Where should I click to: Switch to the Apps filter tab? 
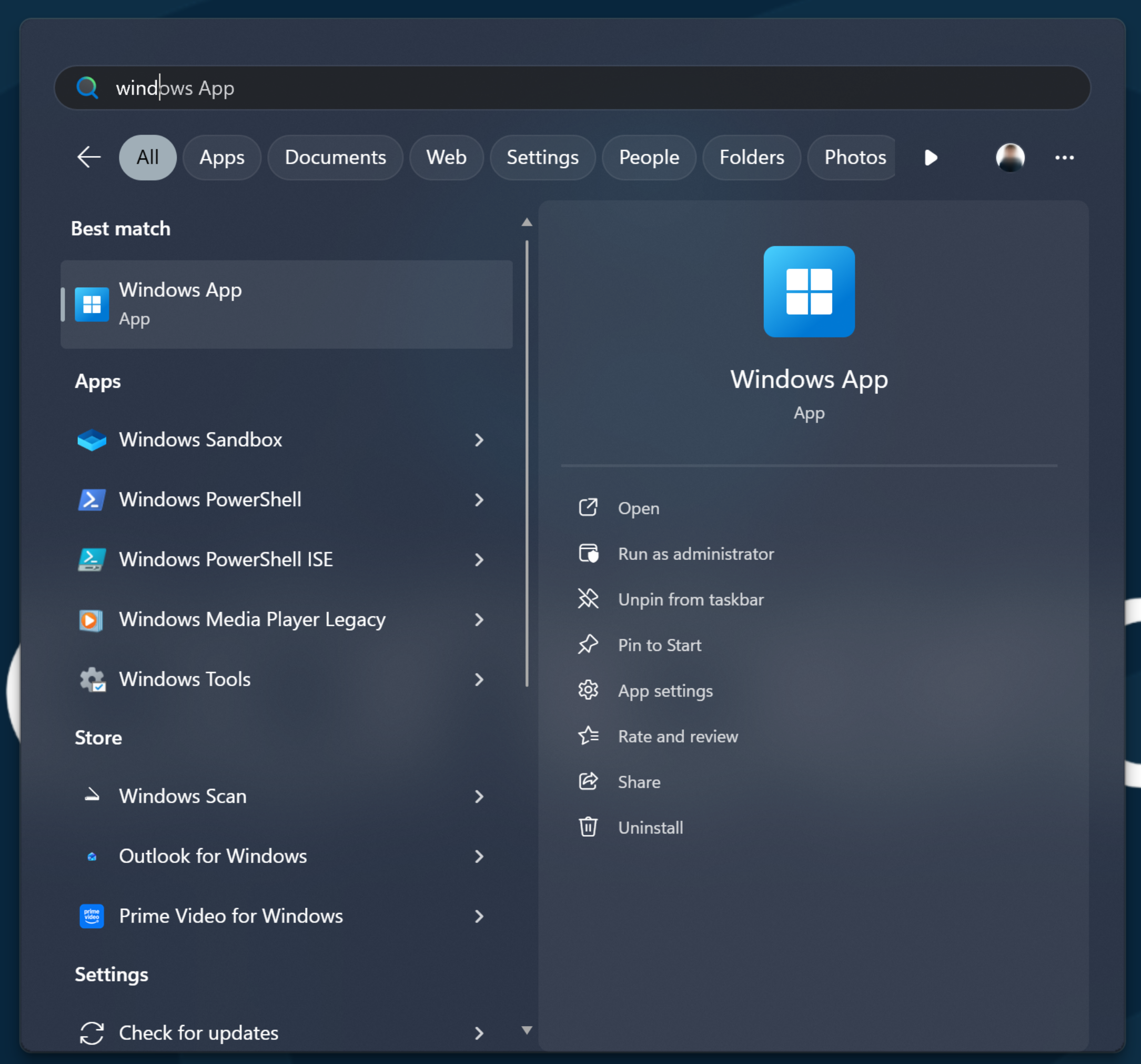click(x=221, y=157)
